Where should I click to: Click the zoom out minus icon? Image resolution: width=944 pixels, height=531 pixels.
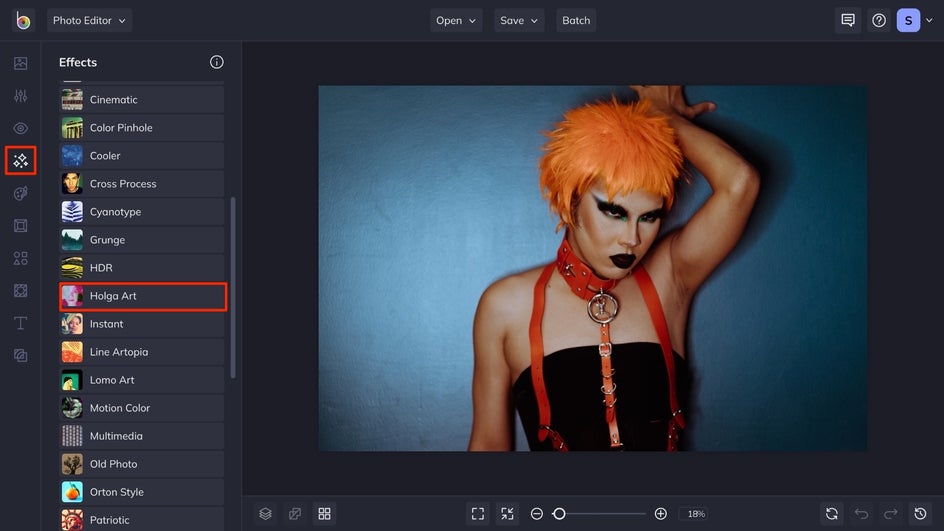(x=536, y=514)
